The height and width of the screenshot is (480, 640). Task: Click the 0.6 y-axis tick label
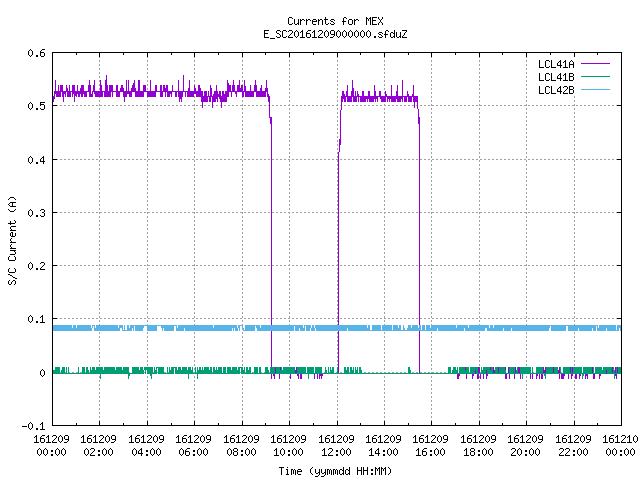point(36,53)
